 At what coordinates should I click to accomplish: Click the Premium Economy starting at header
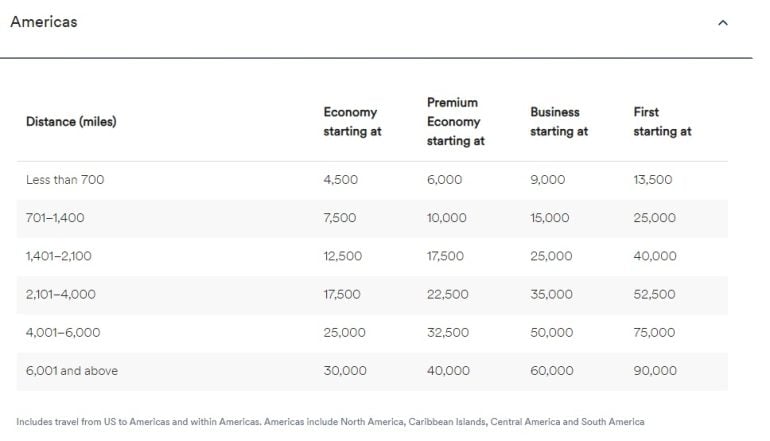(x=456, y=122)
